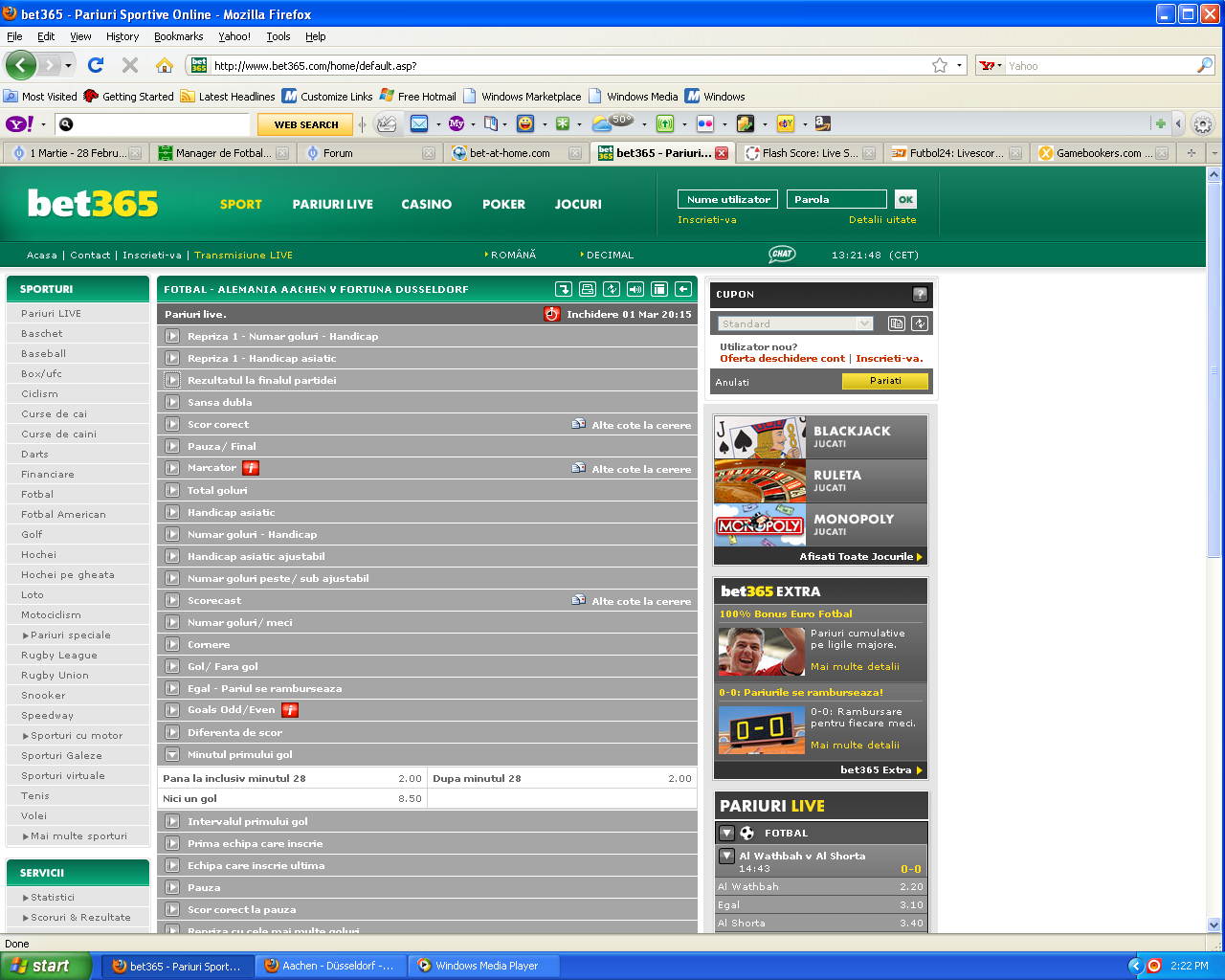1225x980 pixels.
Task: Refresh odds using the match header refresh icon
Action: 612,289
